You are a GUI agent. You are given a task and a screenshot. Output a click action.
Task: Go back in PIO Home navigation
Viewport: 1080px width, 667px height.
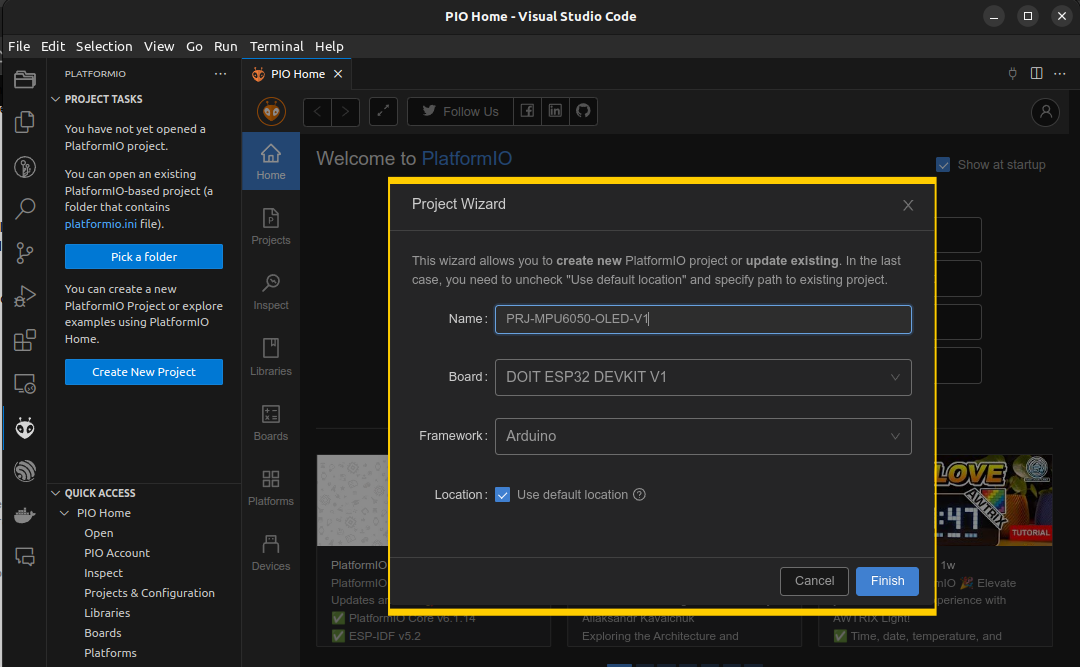pos(318,112)
